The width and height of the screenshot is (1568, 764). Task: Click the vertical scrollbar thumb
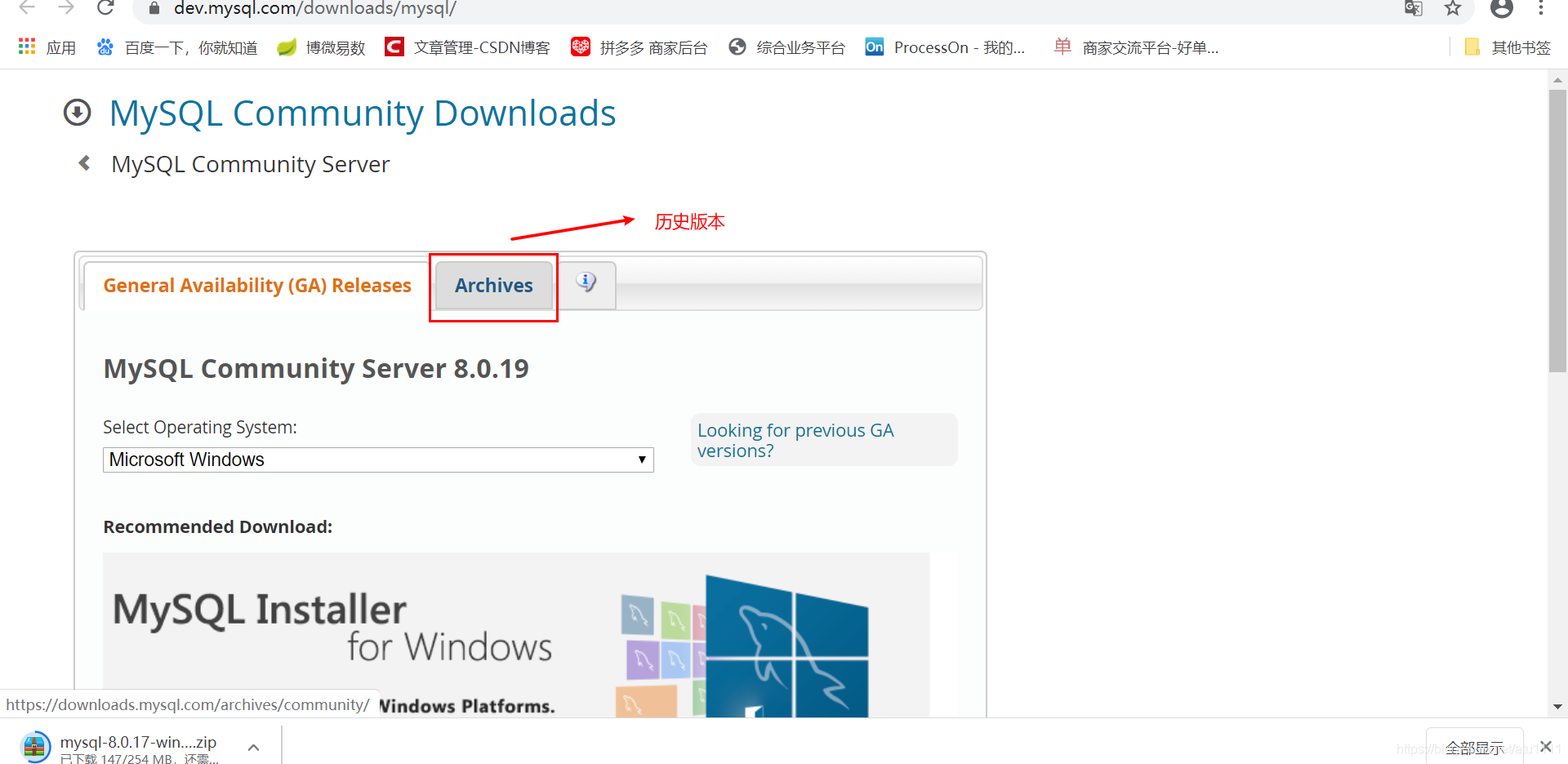[x=1557, y=231]
